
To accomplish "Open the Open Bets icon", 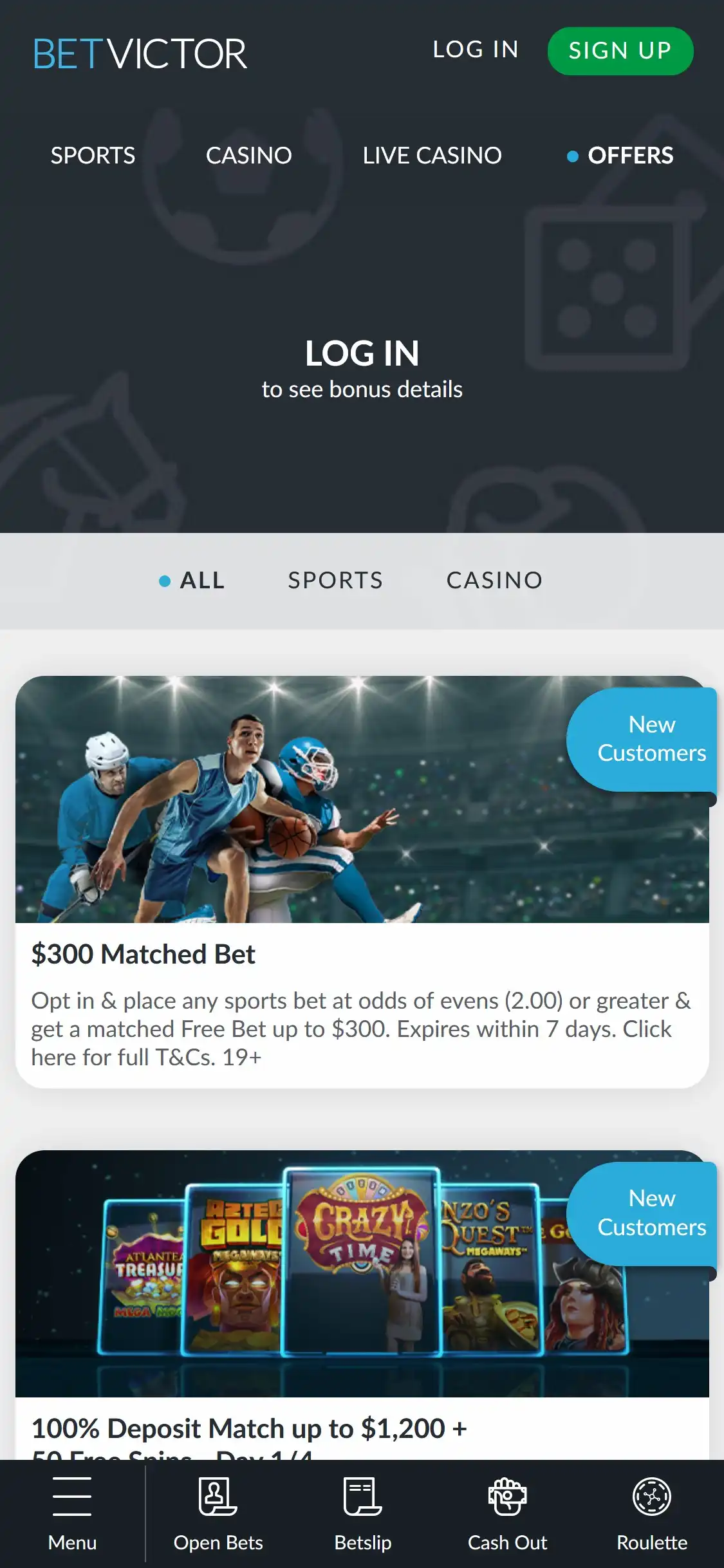I will [218, 1497].
